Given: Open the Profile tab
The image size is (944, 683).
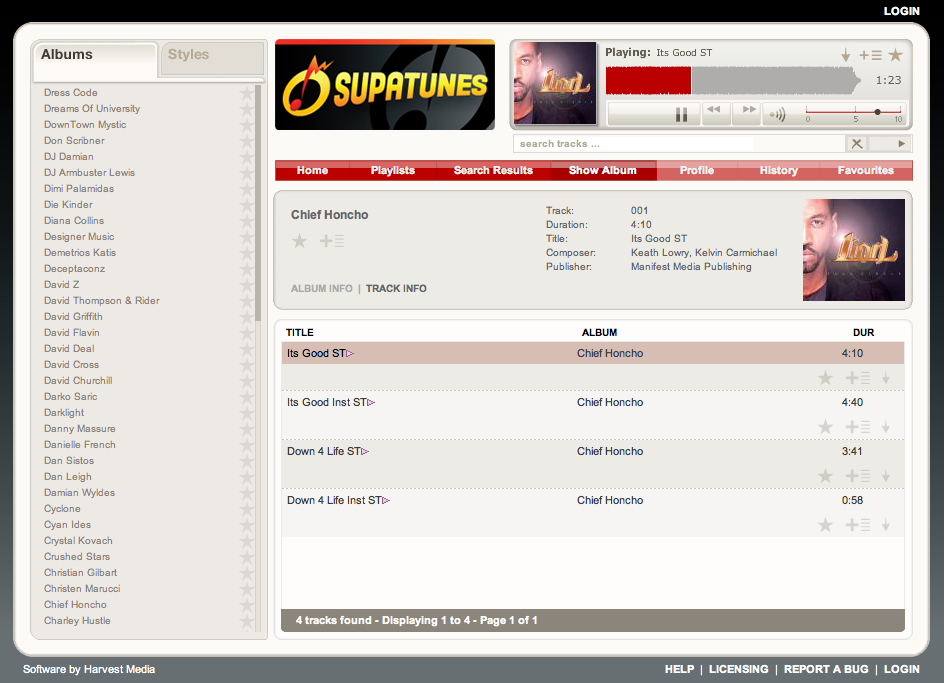Looking at the screenshot, I should [697, 170].
